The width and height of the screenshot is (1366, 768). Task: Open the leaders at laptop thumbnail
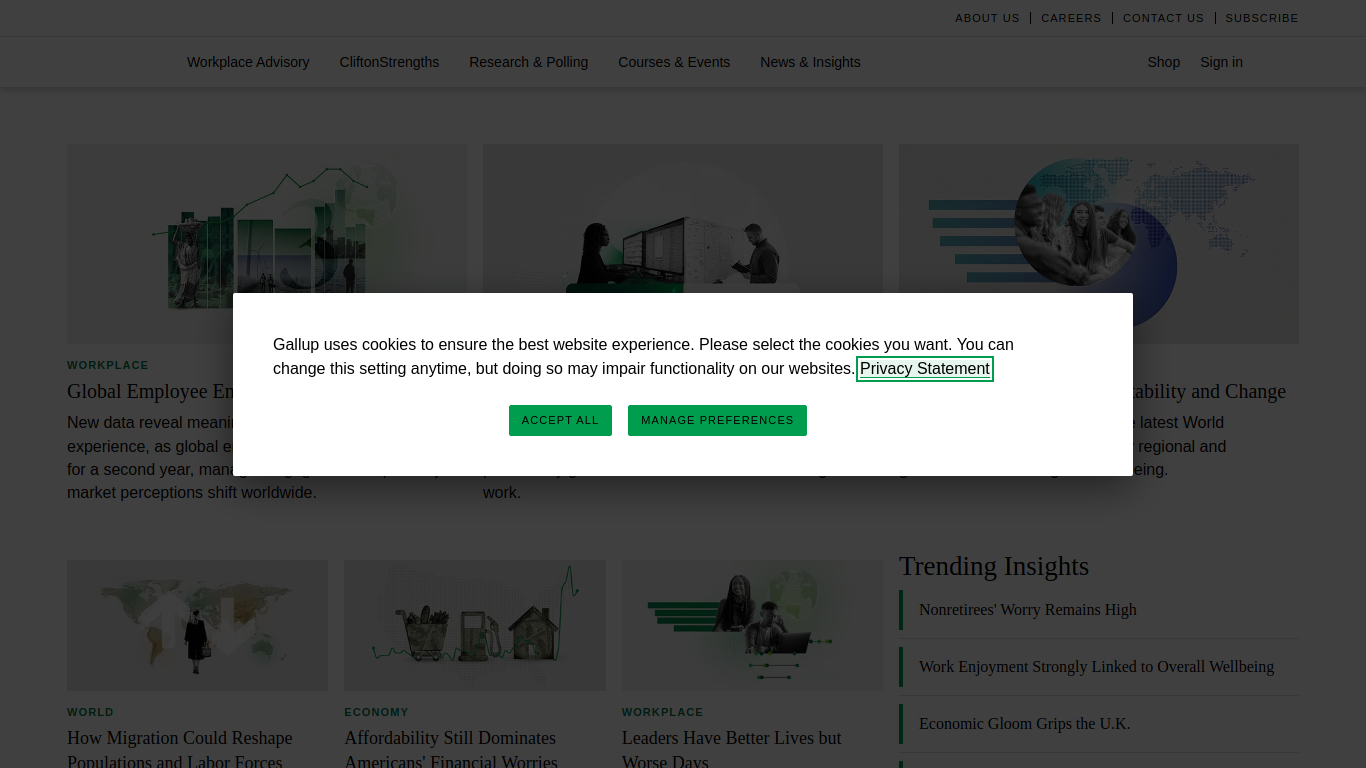click(752, 625)
